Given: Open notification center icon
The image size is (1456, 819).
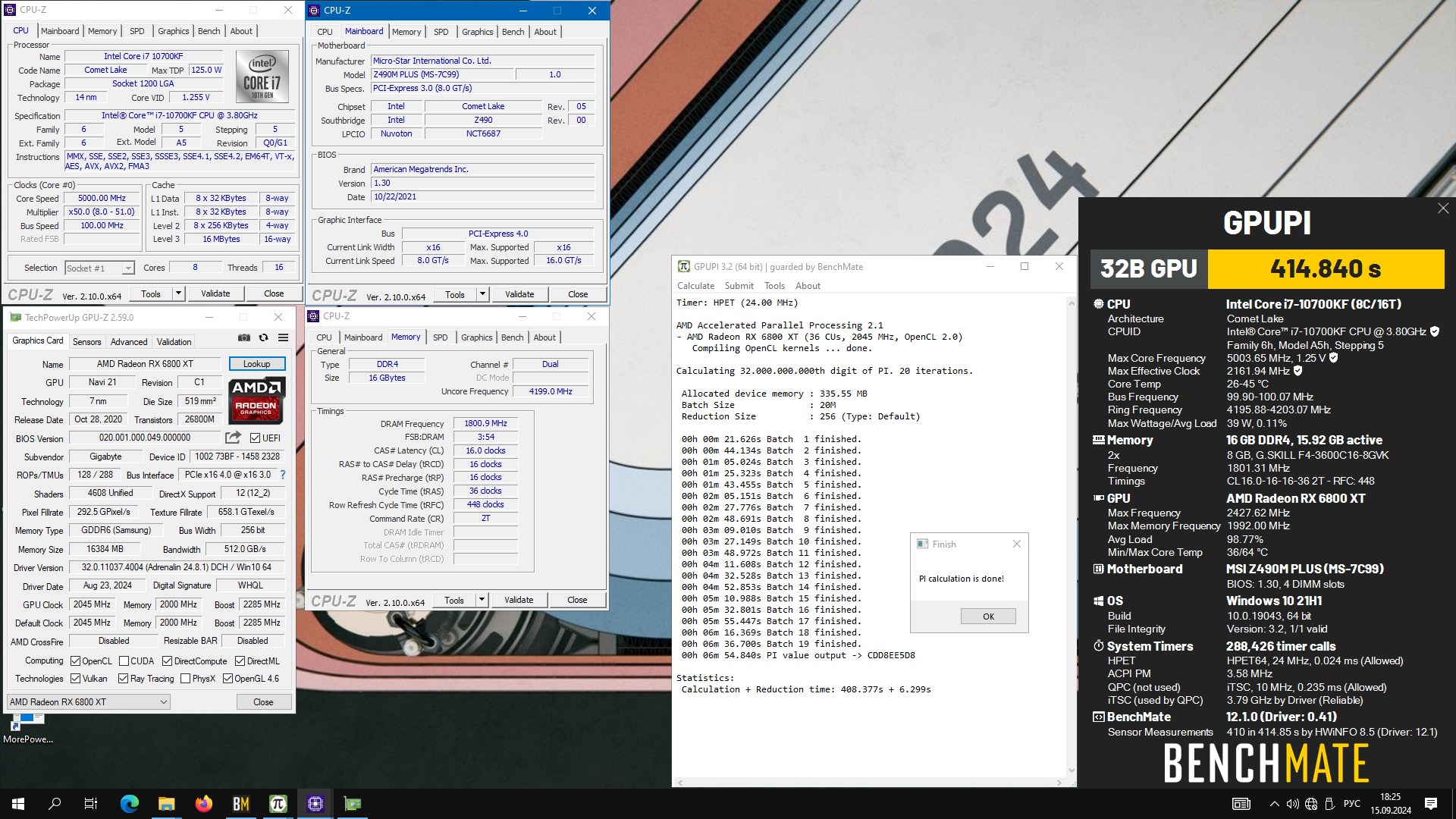Looking at the screenshot, I should 1431,804.
